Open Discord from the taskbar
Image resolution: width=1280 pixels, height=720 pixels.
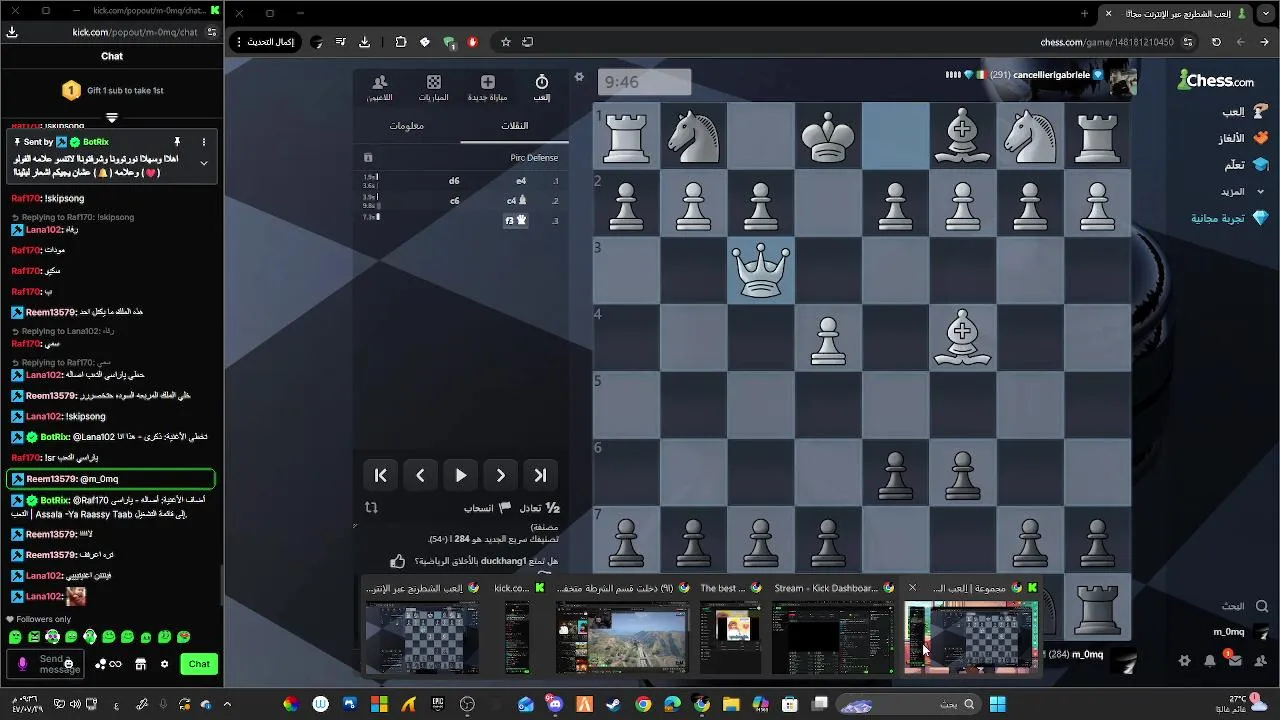point(555,704)
